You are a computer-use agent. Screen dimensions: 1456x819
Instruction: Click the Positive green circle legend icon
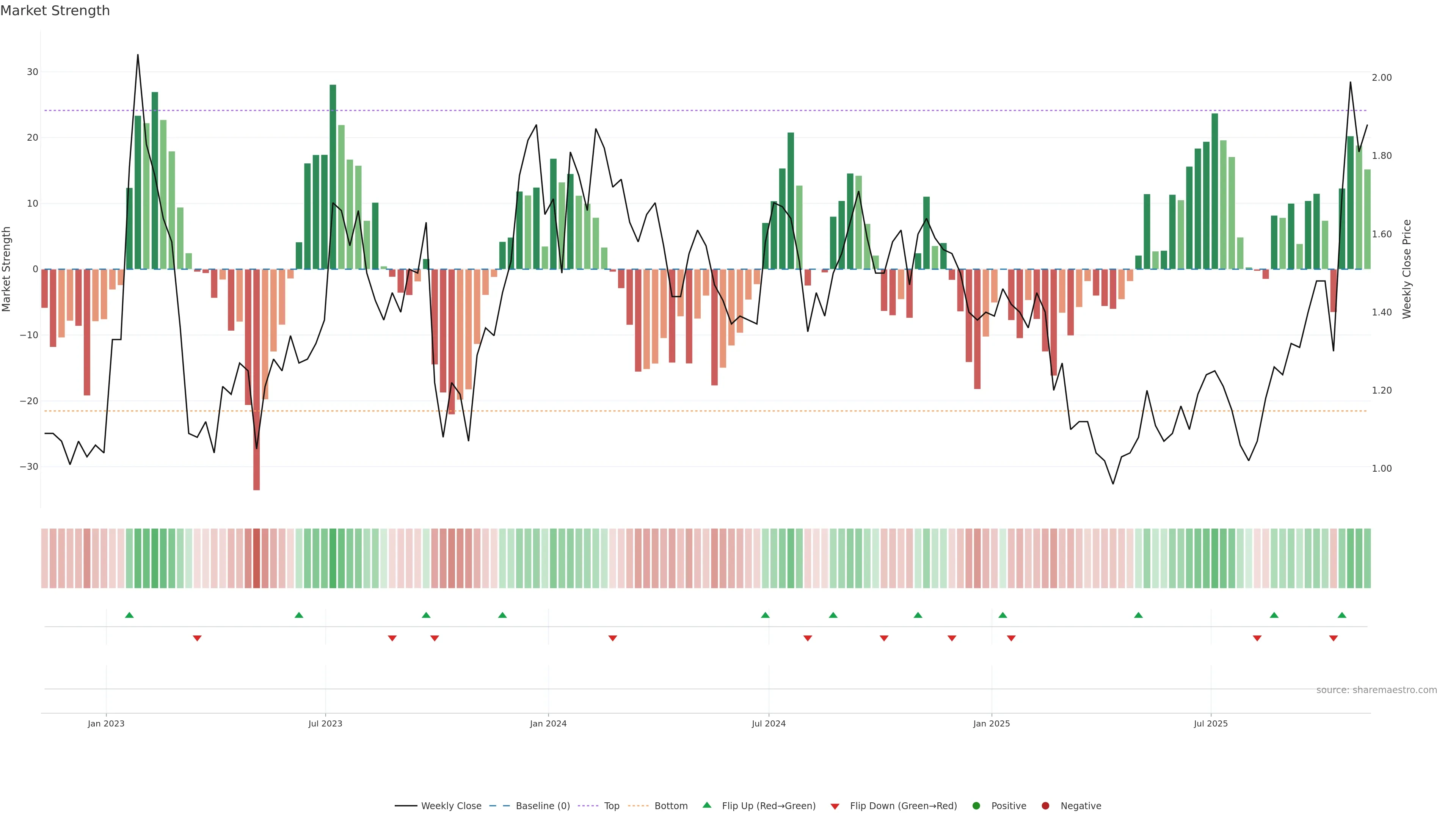point(976,806)
